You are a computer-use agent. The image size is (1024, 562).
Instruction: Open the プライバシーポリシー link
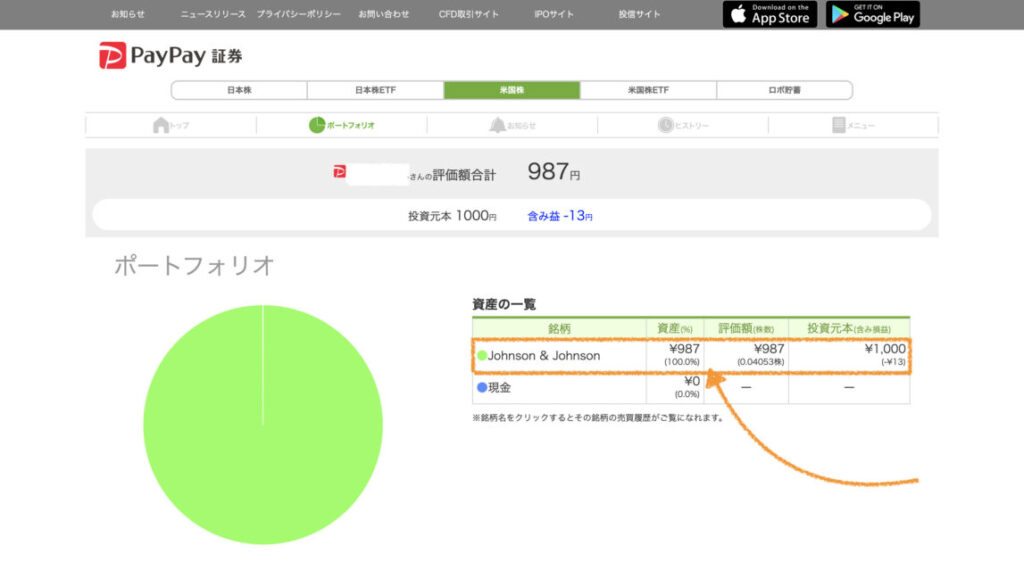click(298, 15)
